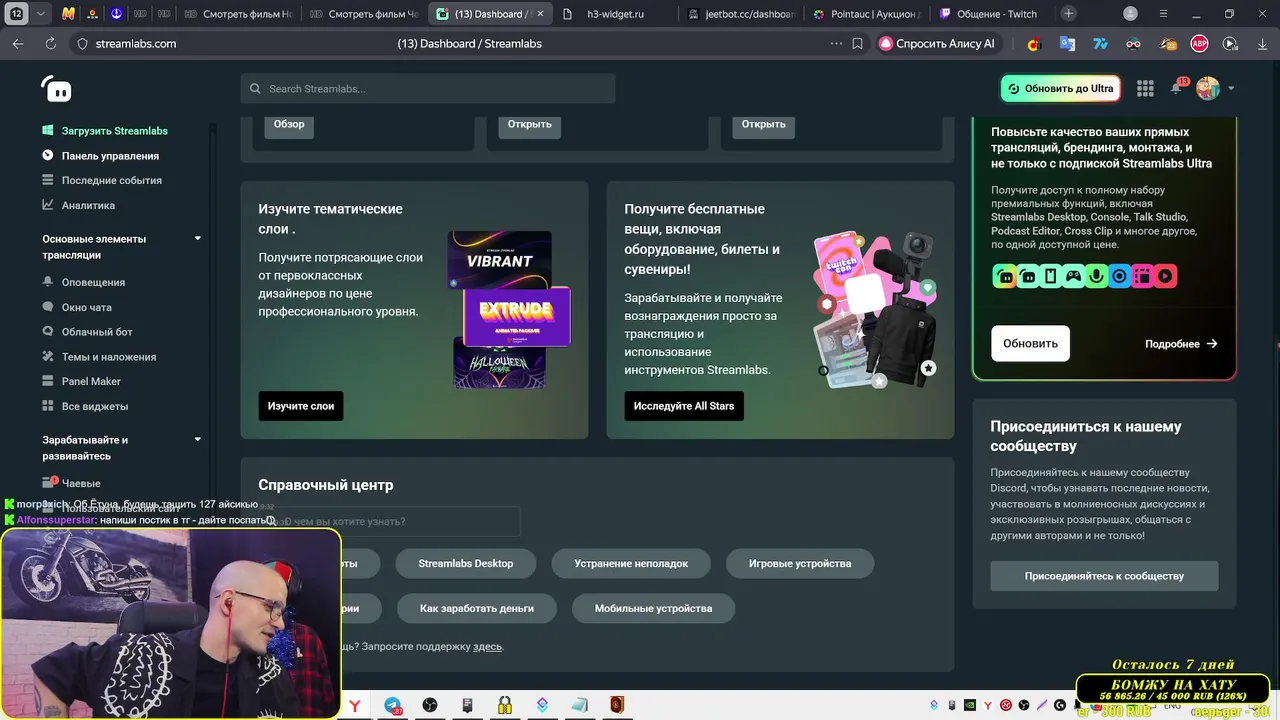Select the 'Мобильные устройства' help topic
Viewport: 1280px width, 720px height.
click(x=653, y=608)
